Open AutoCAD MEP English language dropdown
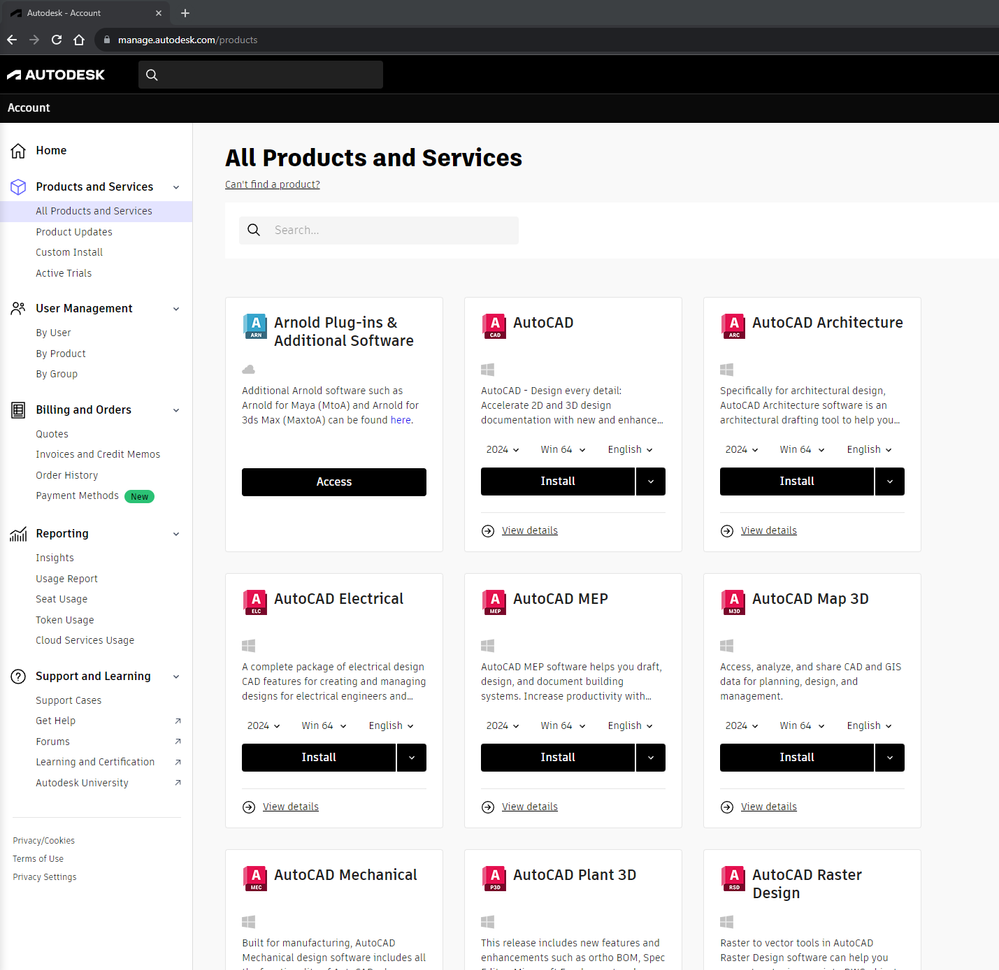This screenshot has height=970, width=999. point(630,725)
